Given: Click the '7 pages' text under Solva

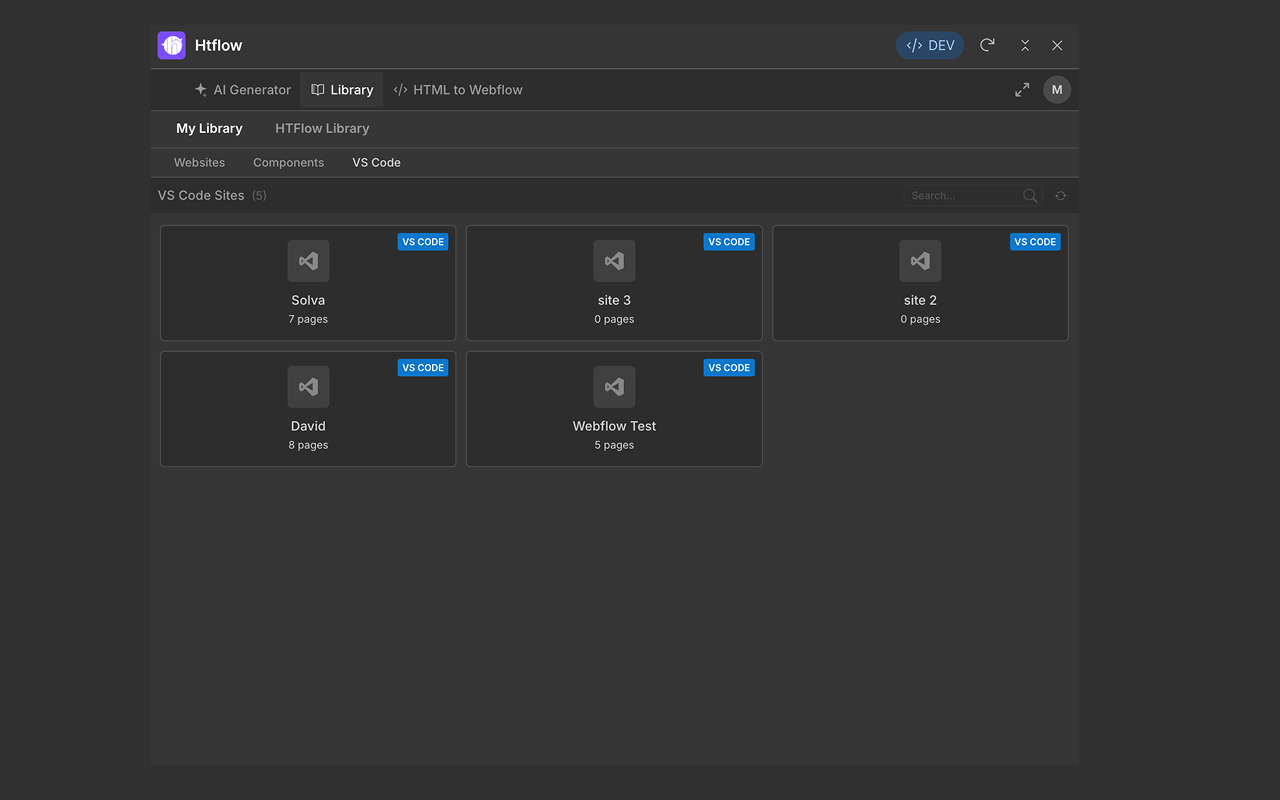Looking at the screenshot, I should tap(308, 320).
